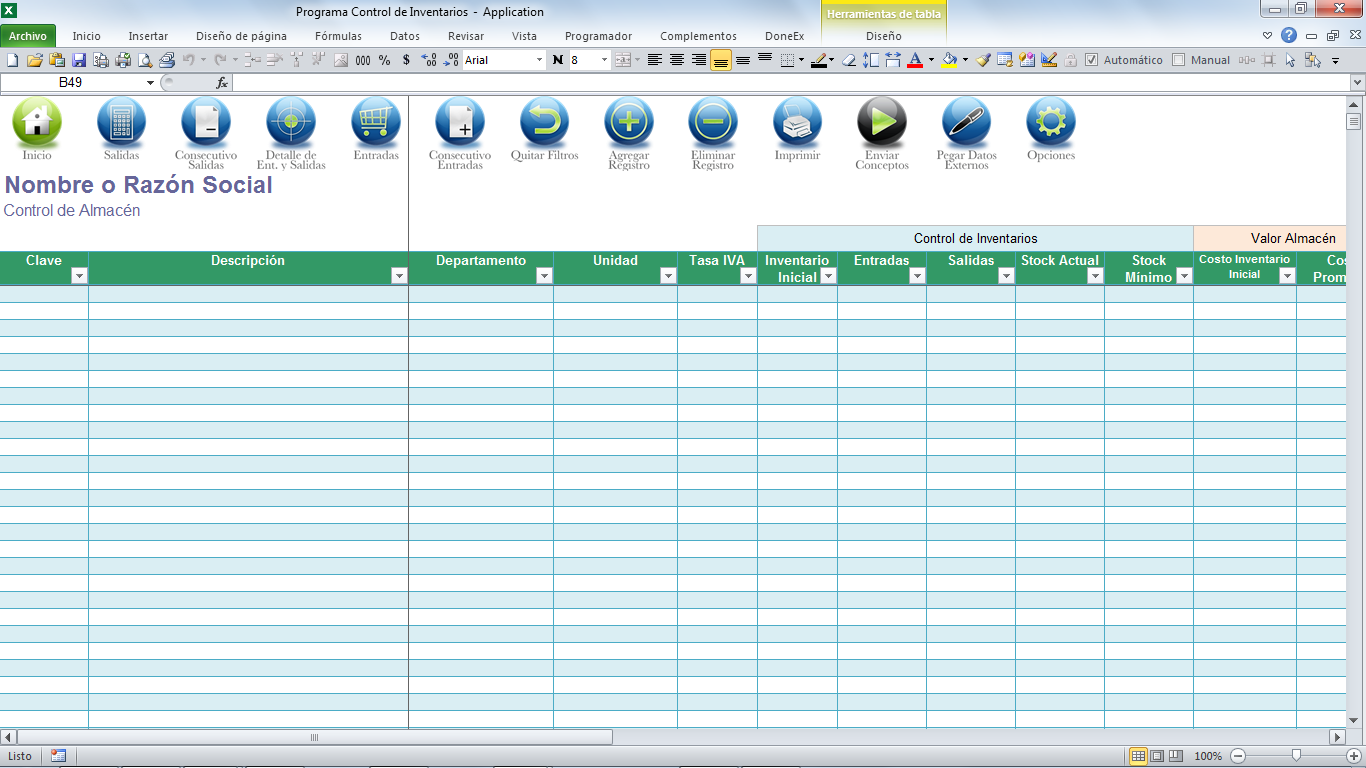Click the Entradas shopping cart icon
The image size is (1366, 768).
coord(375,122)
